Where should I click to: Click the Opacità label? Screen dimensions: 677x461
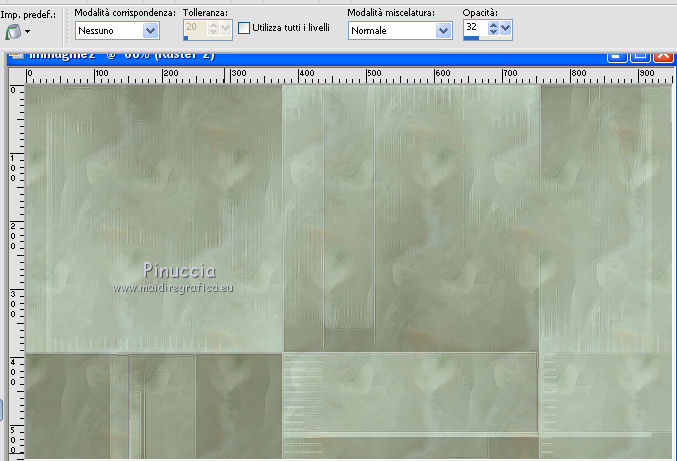tap(480, 13)
